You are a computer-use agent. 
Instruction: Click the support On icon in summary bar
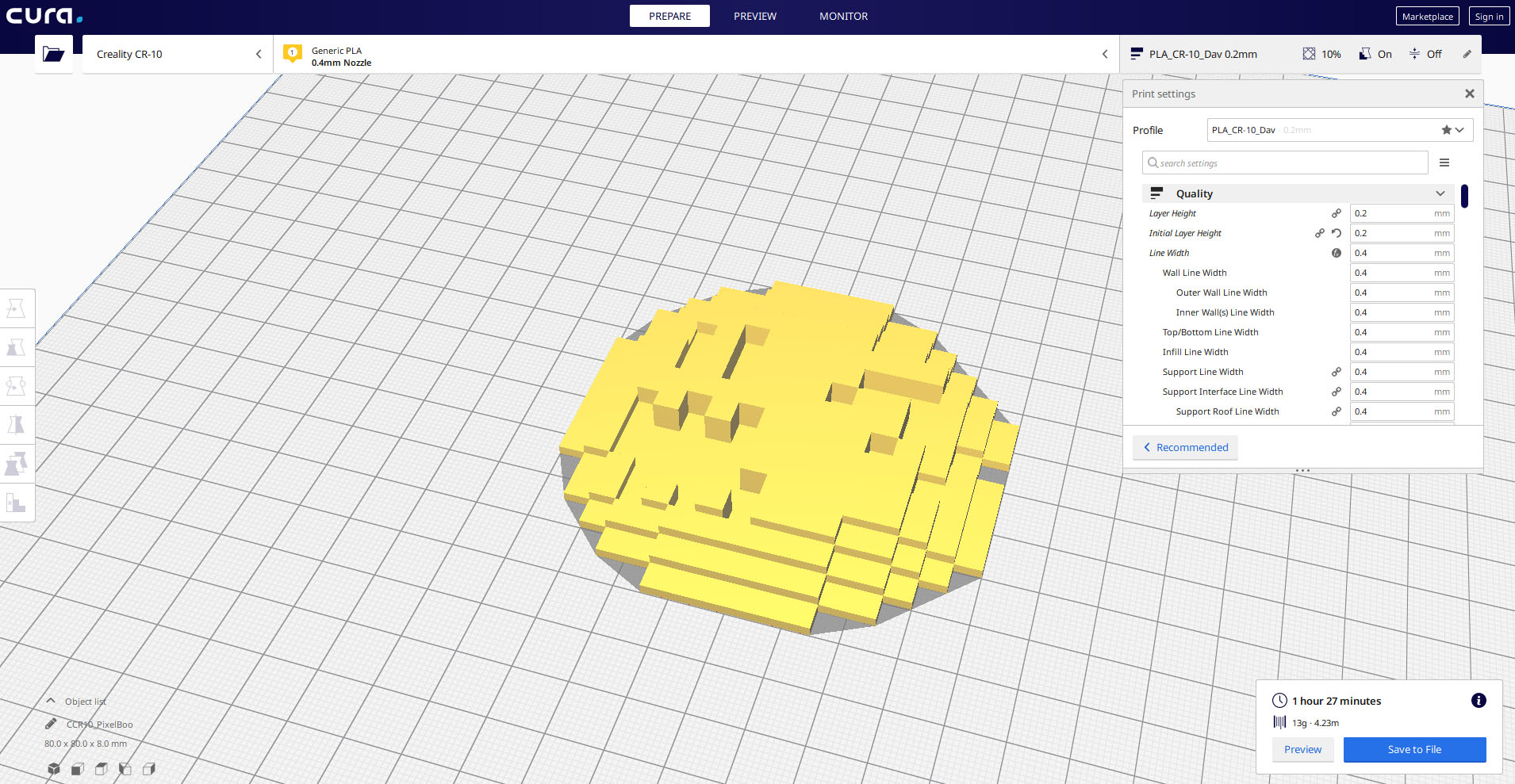pos(1365,54)
